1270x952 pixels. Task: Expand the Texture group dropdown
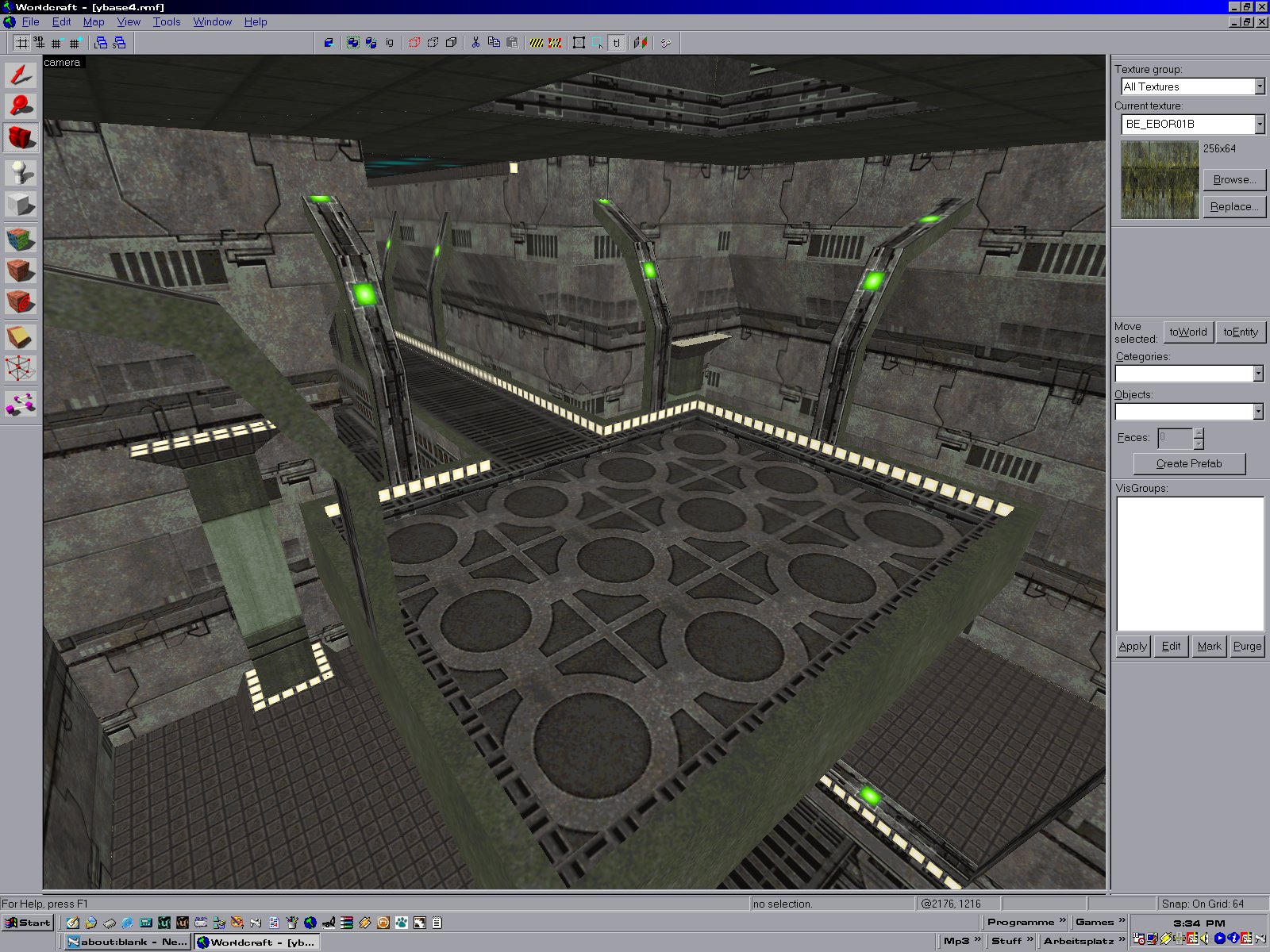click(1259, 86)
